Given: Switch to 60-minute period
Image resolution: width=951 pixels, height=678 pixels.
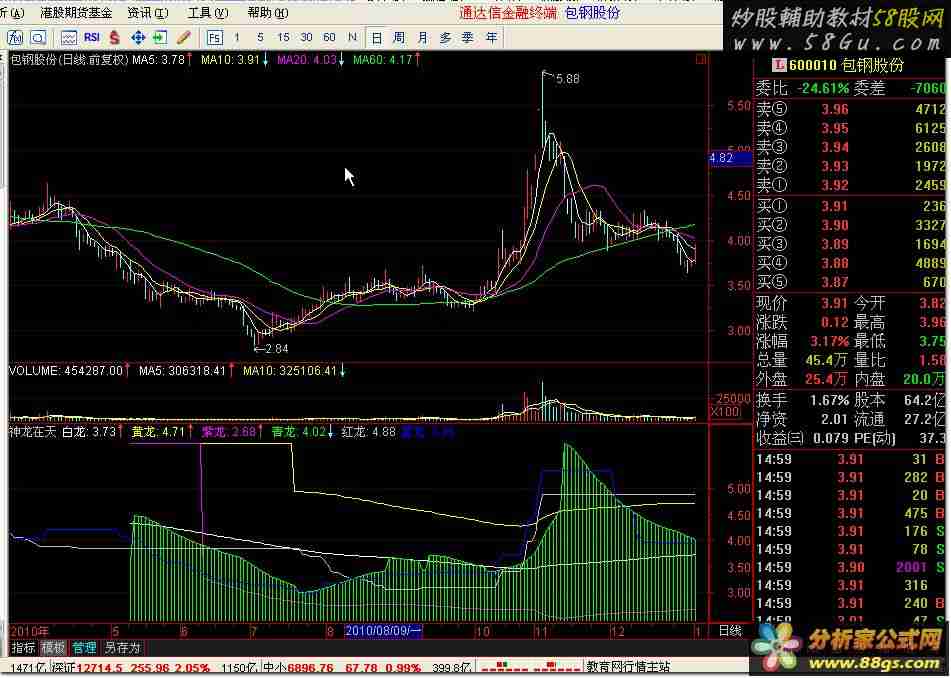Looking at the screenshot, I should point(329,38).
